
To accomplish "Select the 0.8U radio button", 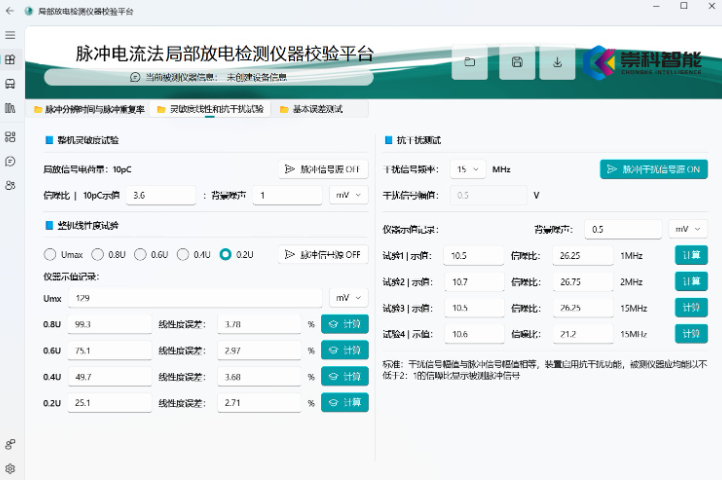I will (98, 254).
